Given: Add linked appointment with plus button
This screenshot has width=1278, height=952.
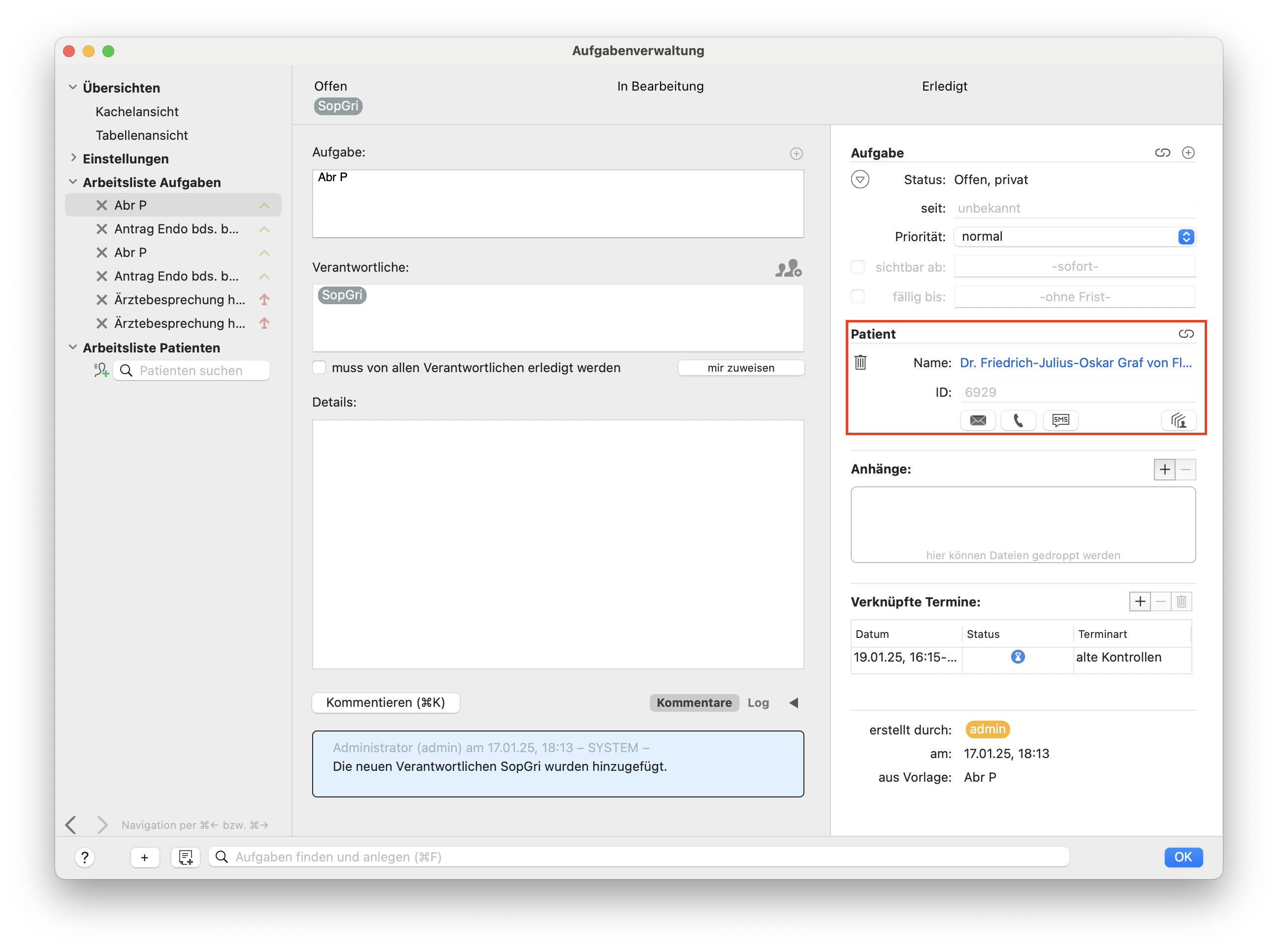Looking at the screenshot, I should click(x=1140, y=602).
